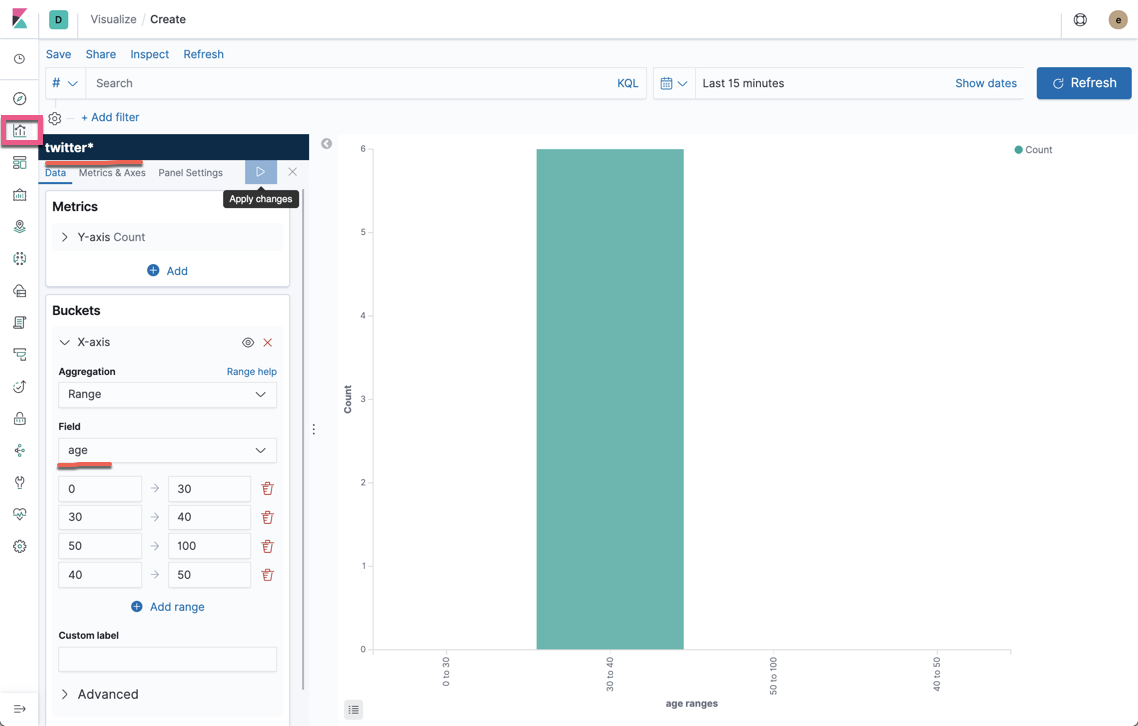Click the blue Refresh button
This screenshot has width=1138, height=726.
coord(1084,83)
